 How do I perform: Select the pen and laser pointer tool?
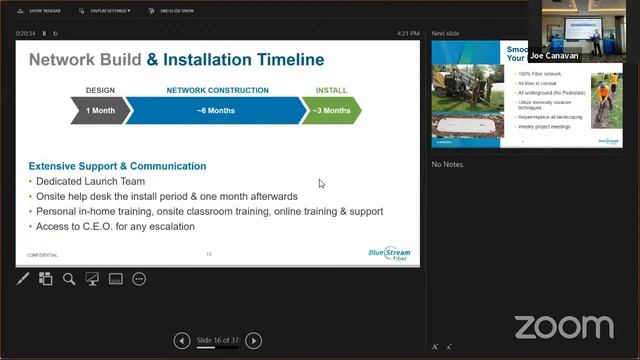coord(23,279)
